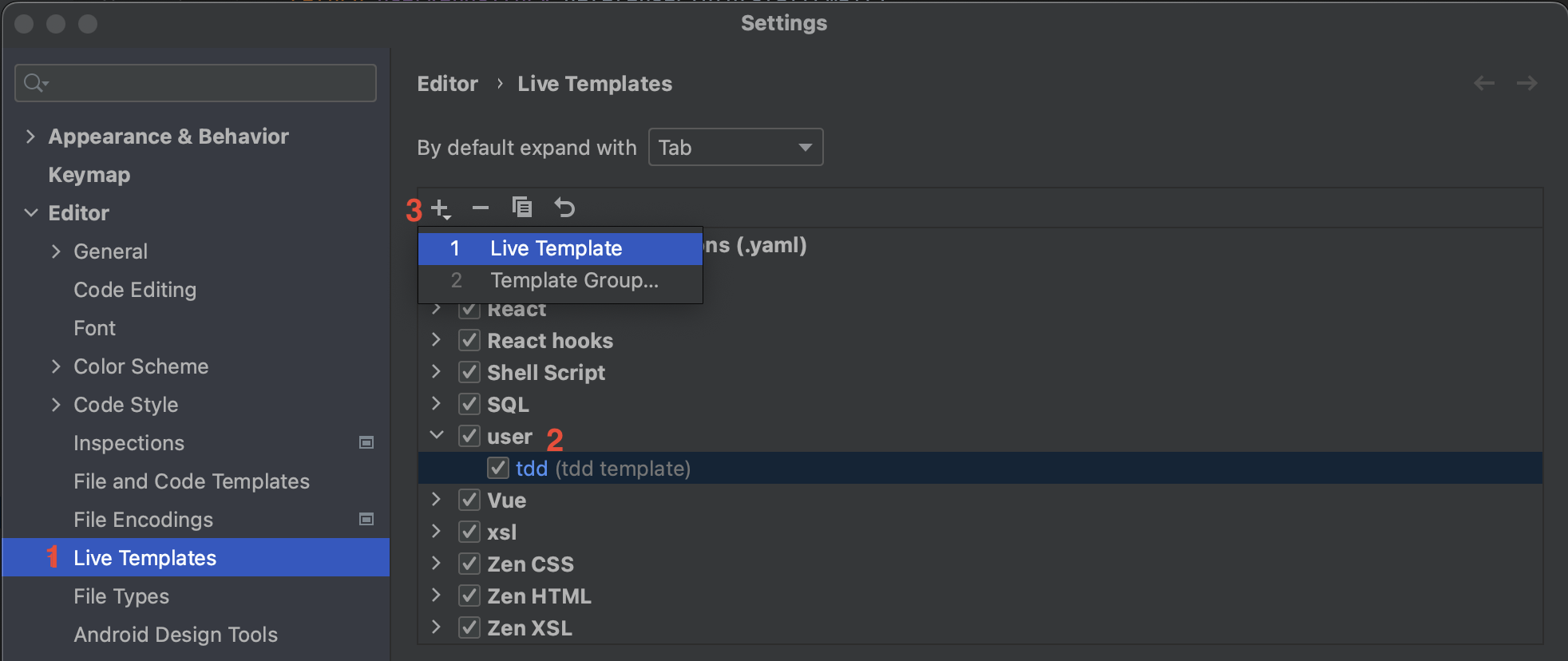The width and height of the screenshot is (1568, 661).
Task: Click the forward navigation arrow
Action: pyautogui.click(x=1526, y=83)
